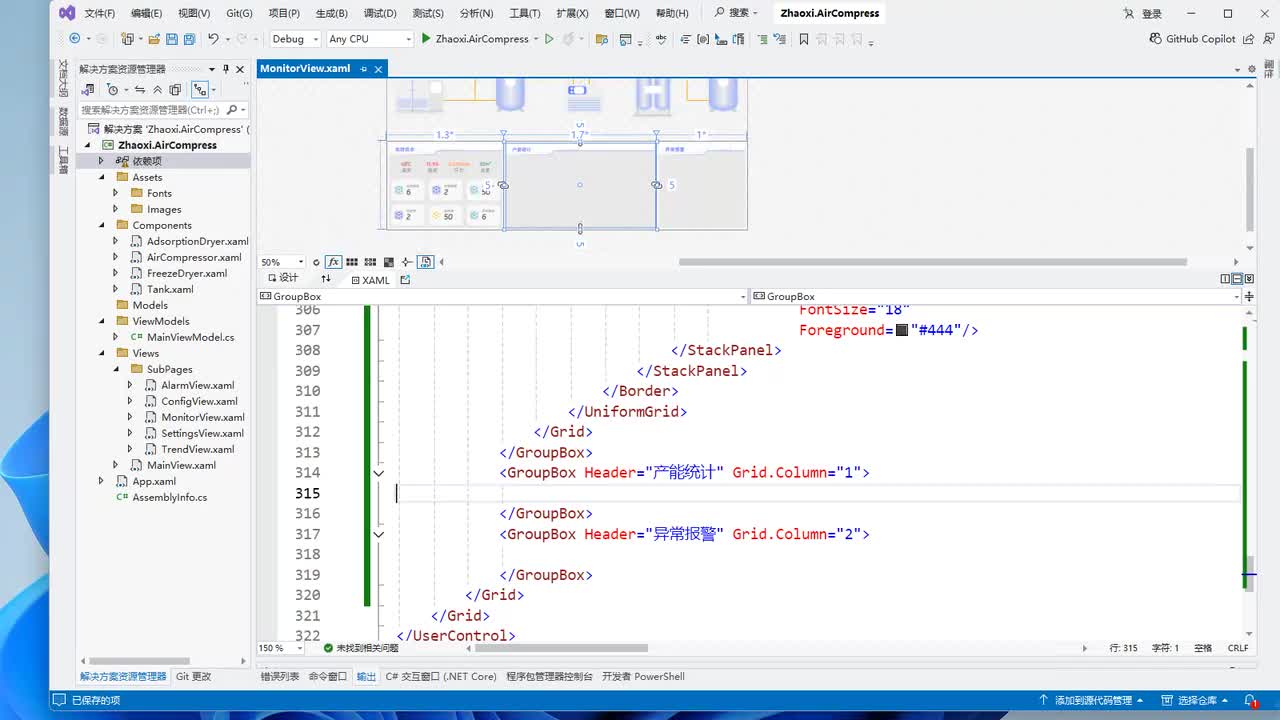
Task: Click Collapse All in Solution Explorer toolbar
Action: click(157, 90)
